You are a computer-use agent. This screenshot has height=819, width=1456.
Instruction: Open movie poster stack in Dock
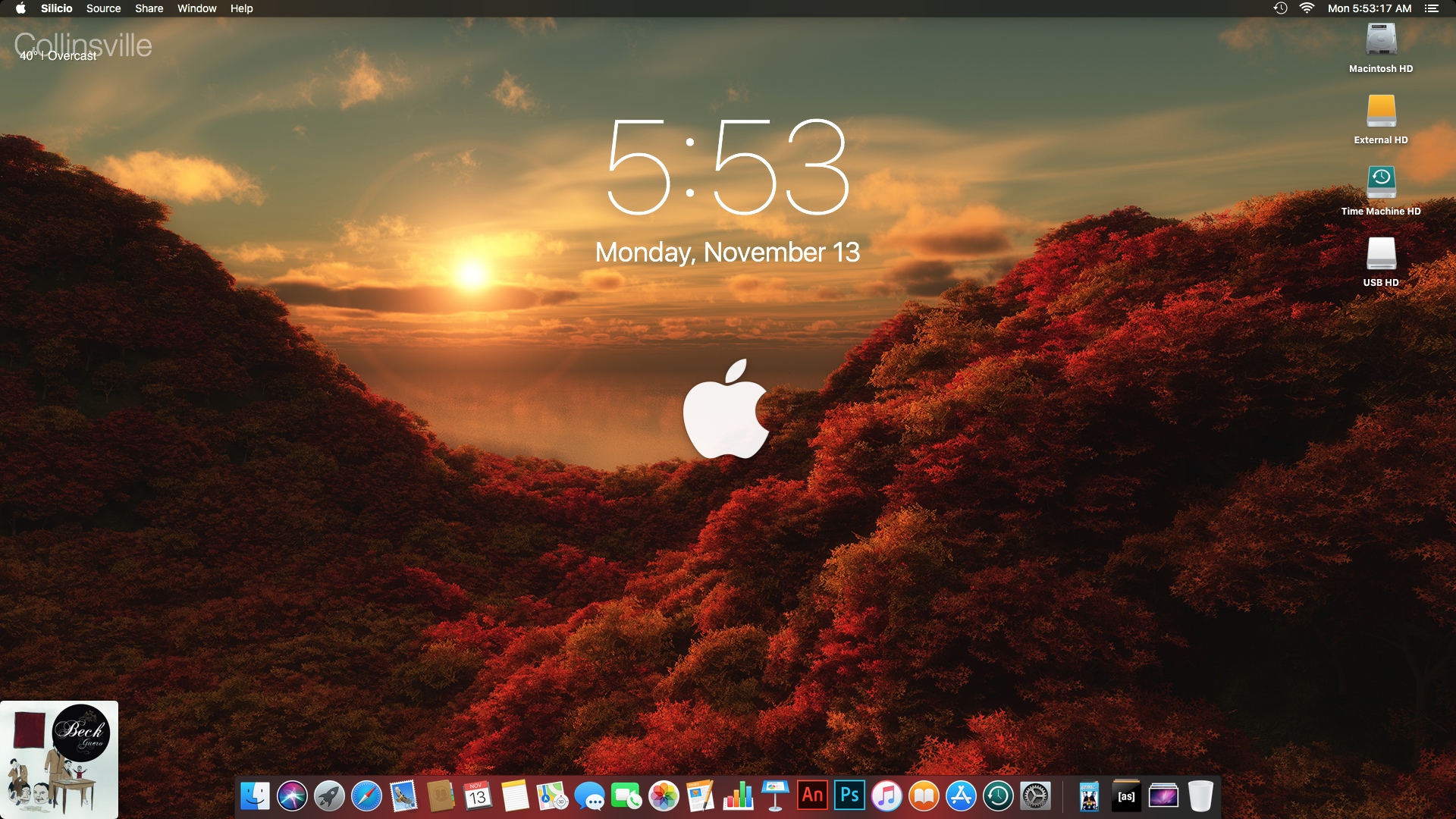[x=1089, y=796]
